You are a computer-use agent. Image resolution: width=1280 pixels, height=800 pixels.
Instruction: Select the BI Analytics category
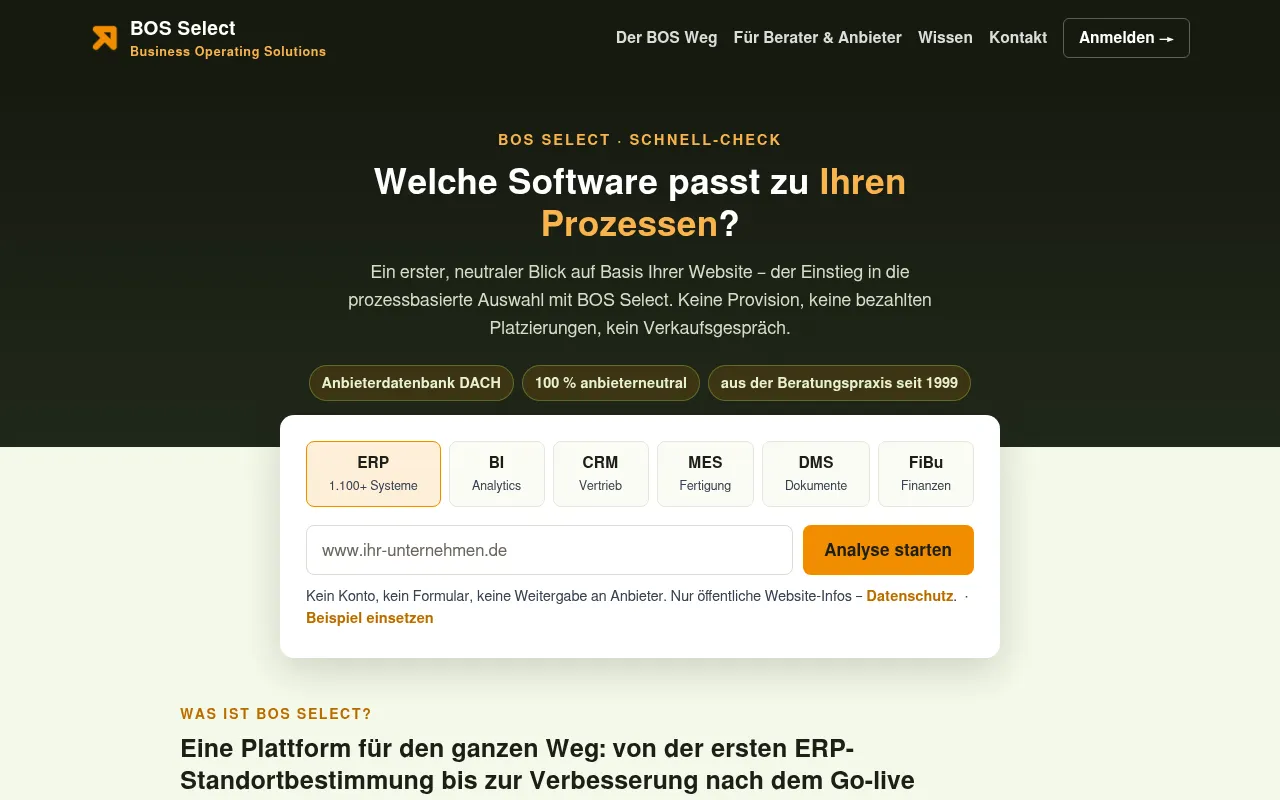(x=497, y=474)
